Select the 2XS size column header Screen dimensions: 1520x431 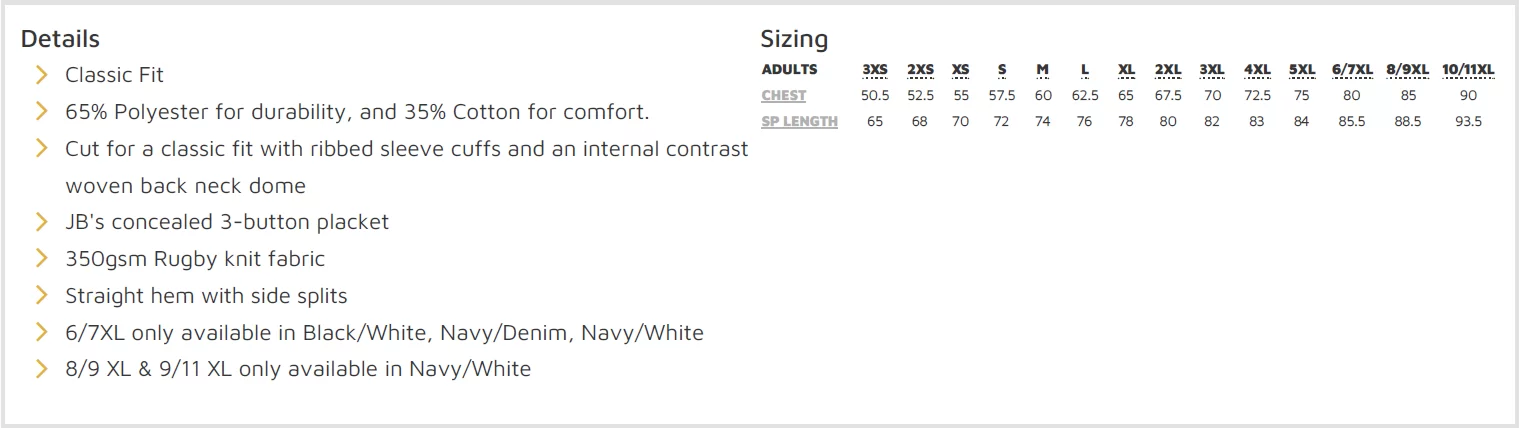point(920,70)
